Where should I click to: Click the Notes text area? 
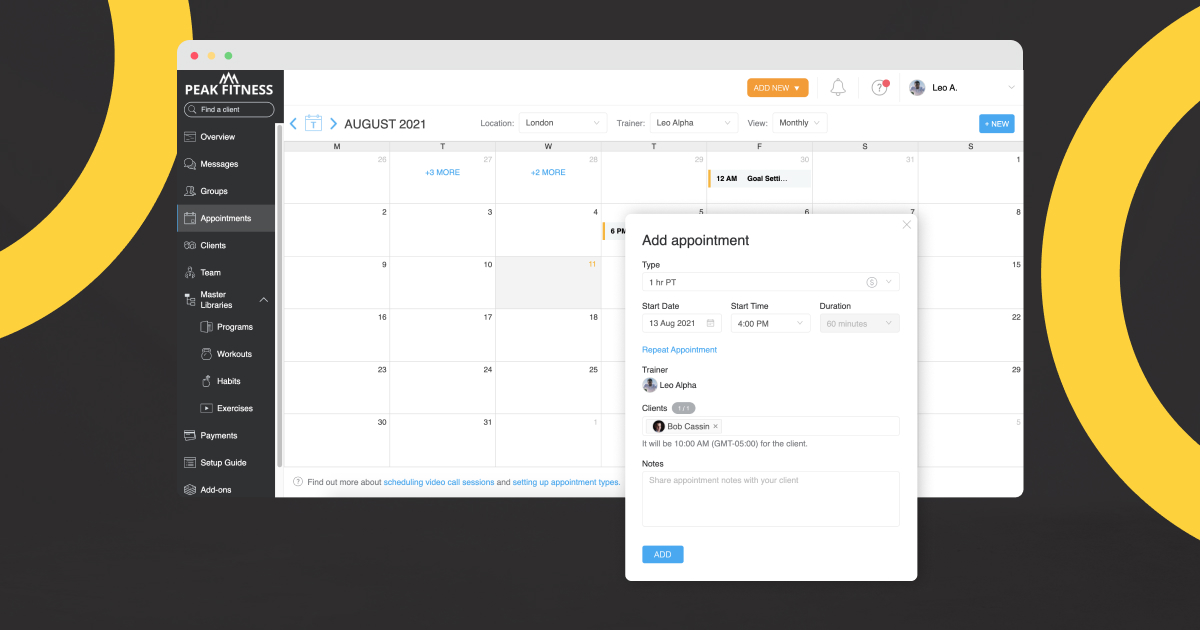770,499
